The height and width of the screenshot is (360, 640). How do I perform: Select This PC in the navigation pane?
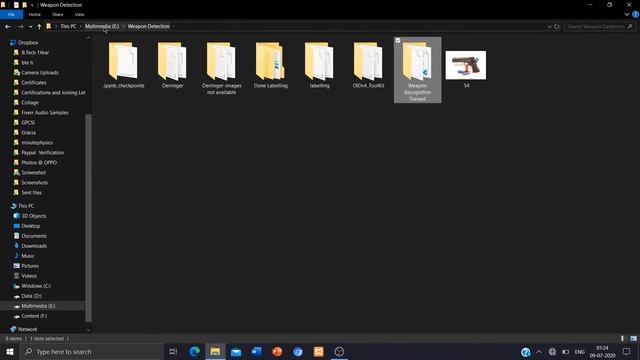click(26, 206)
